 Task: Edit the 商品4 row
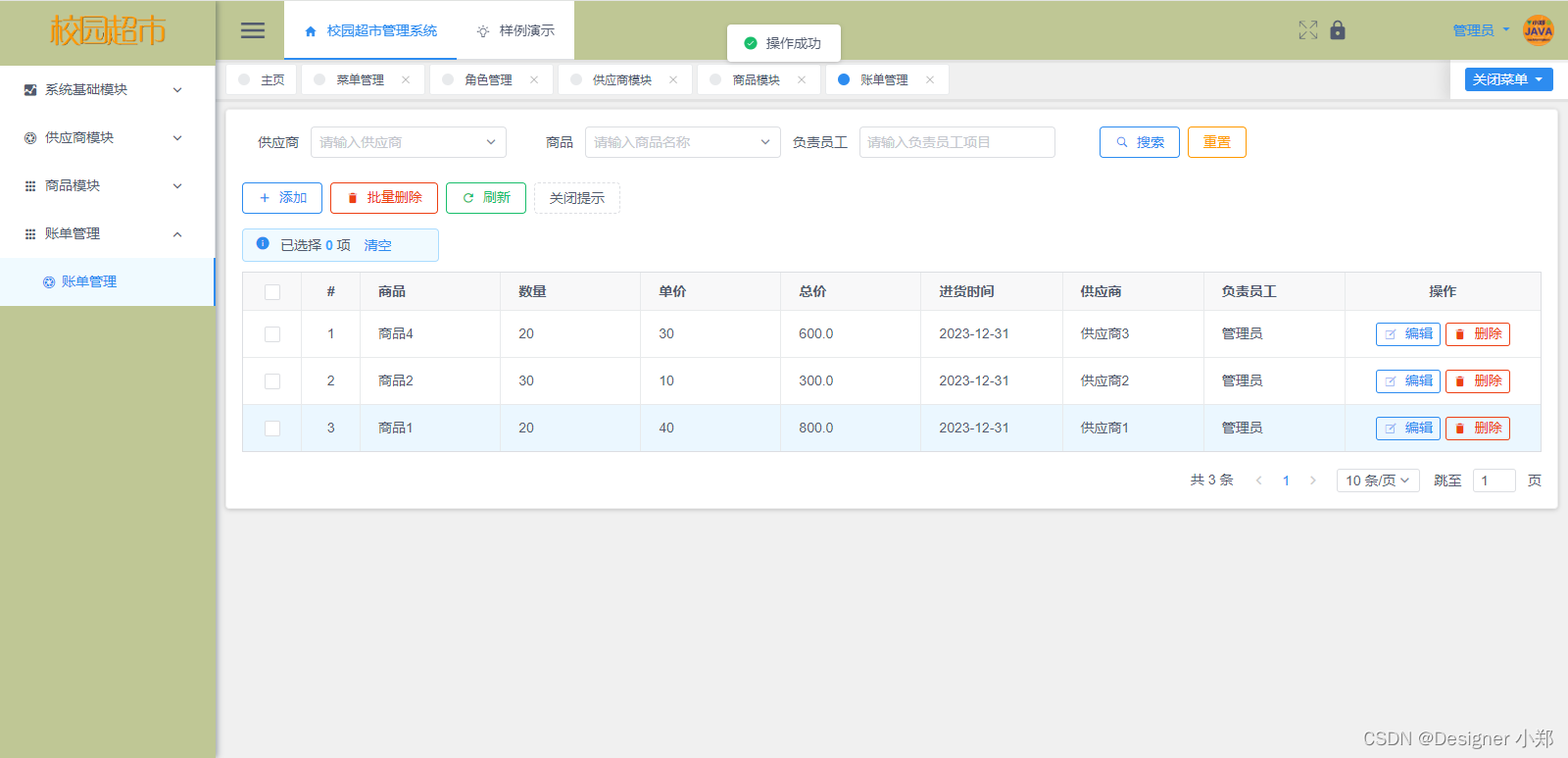click(x=1408, y=334)
